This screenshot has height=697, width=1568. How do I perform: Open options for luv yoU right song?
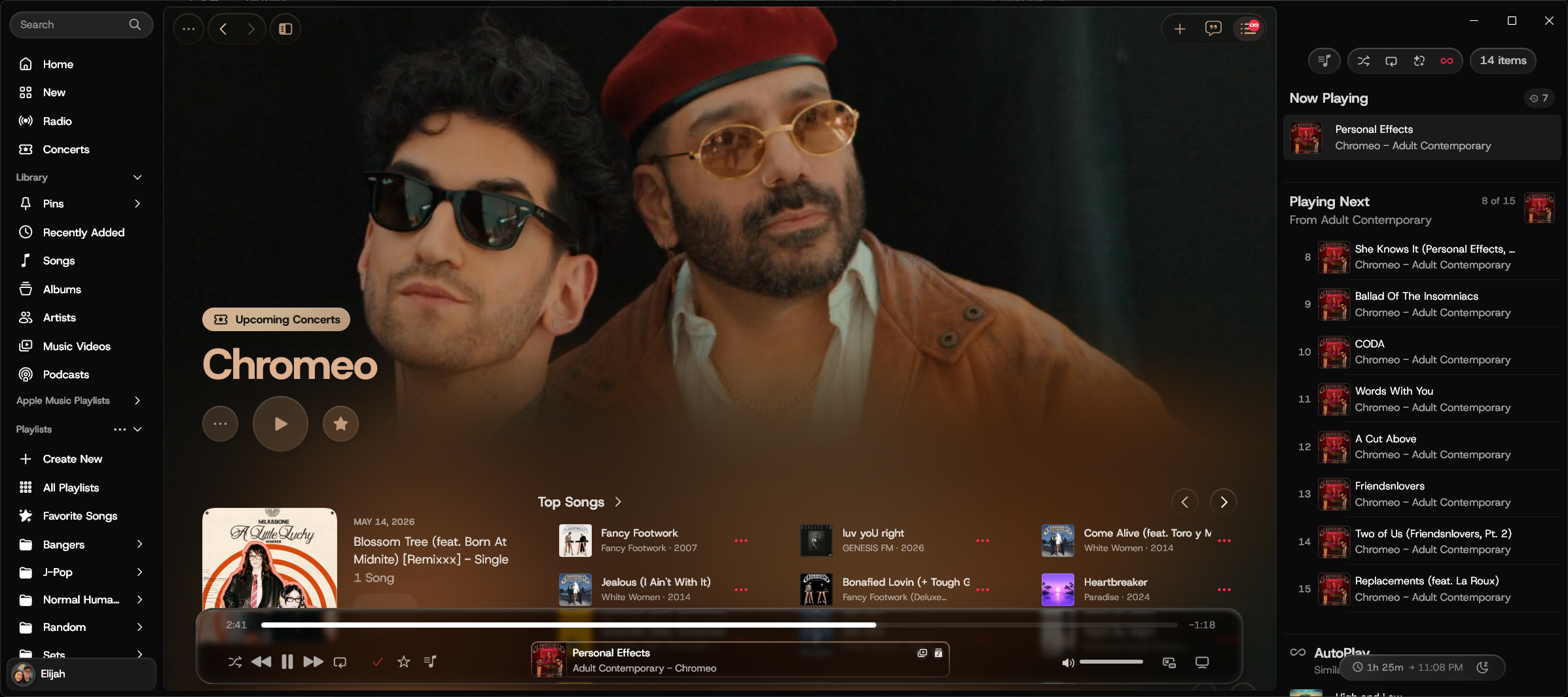pyautogui.click(x=983, y=541)
